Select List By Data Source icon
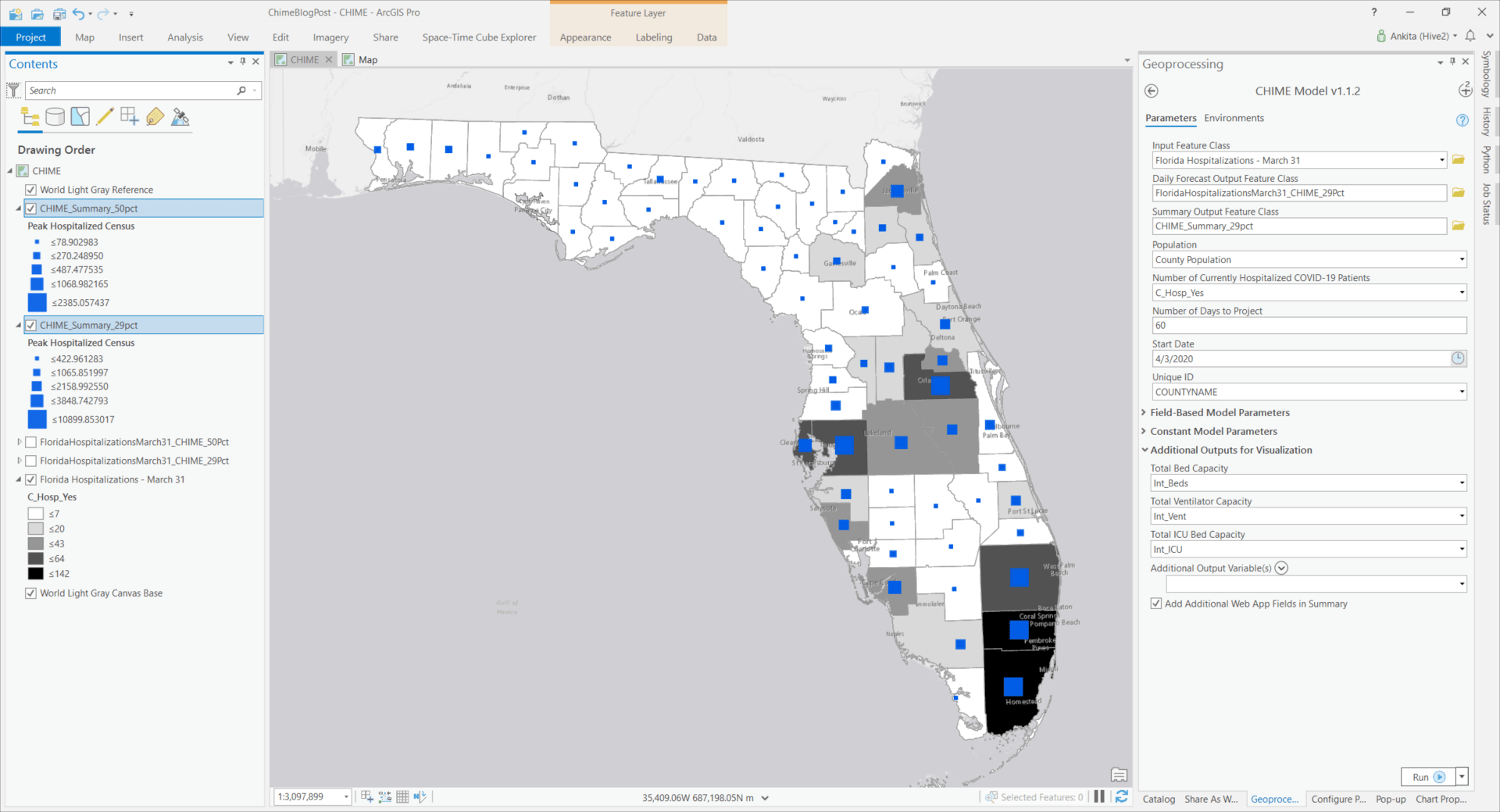Screen dimensions: 1500x812 pyautogui.click(x=55, y=117)
